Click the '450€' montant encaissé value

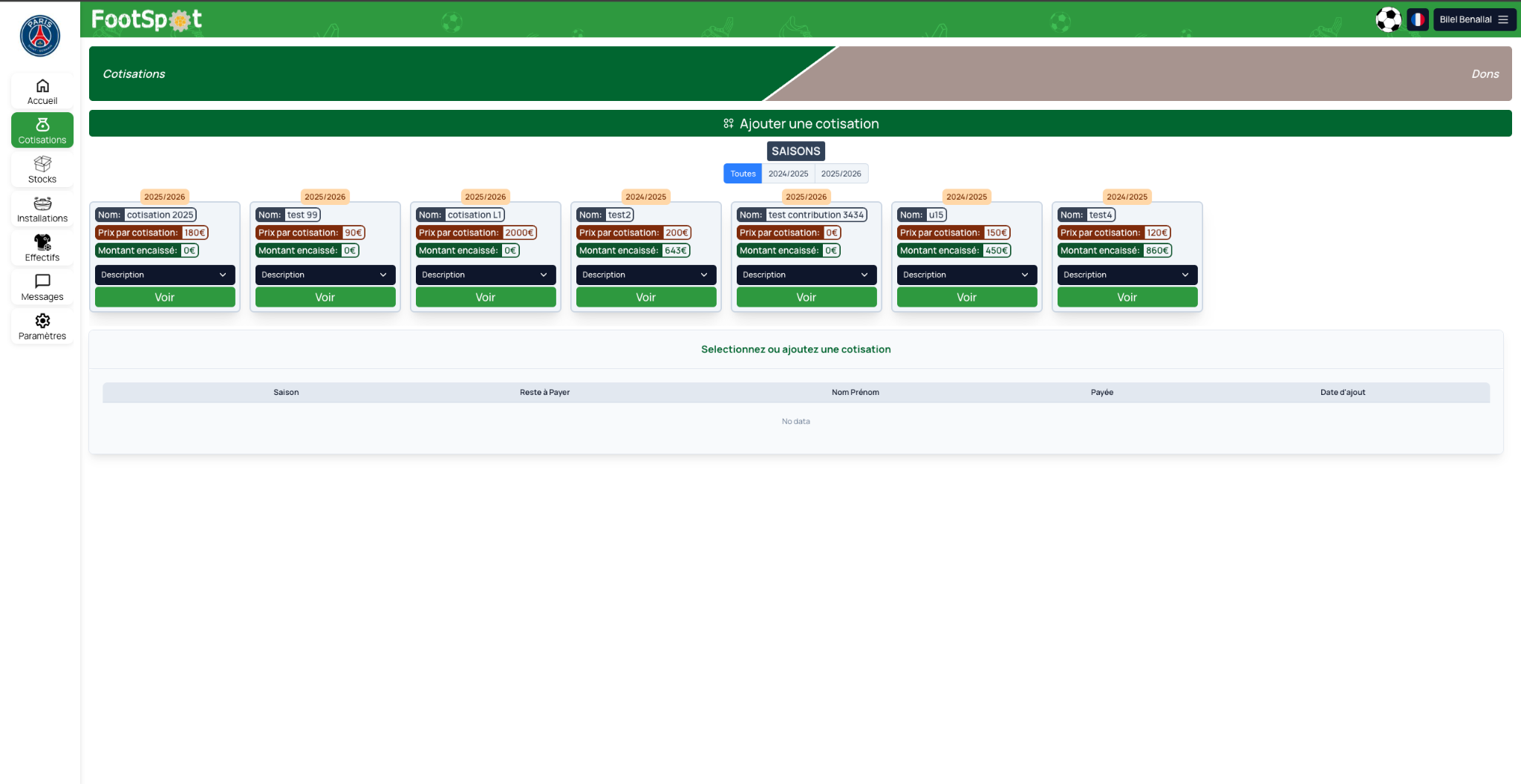coord(996,250)
